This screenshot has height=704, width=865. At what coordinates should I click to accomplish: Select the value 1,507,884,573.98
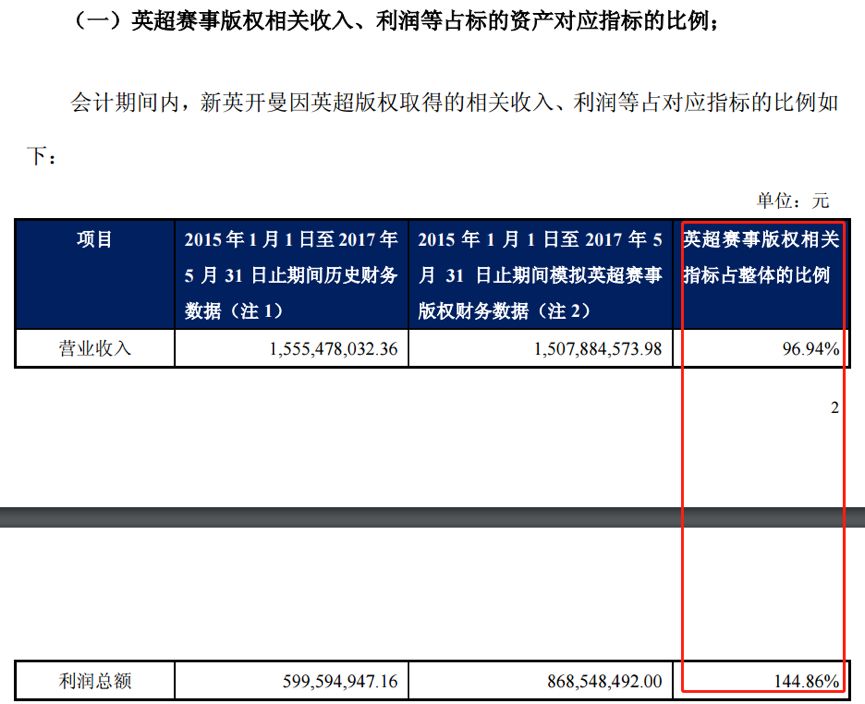tap(598, 349)
